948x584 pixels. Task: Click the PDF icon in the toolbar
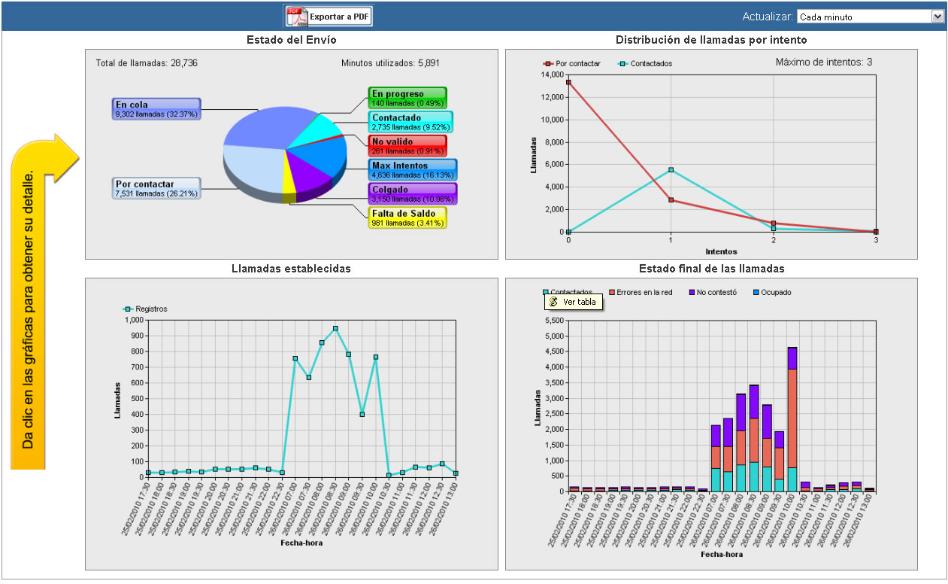[296, 16]
